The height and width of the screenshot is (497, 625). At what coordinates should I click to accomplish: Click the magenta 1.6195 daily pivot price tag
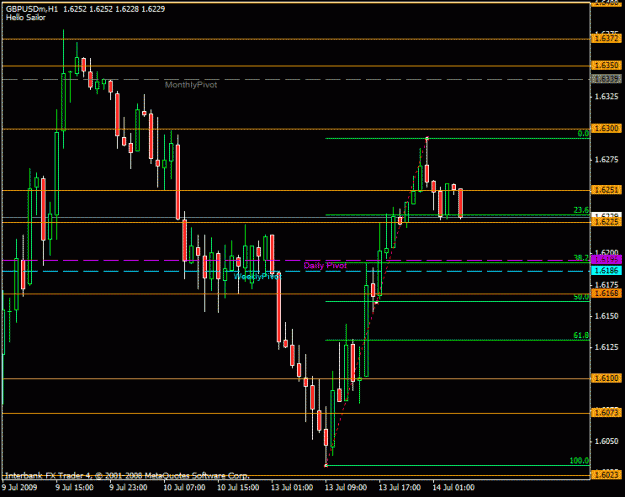[x=606, y=260]
